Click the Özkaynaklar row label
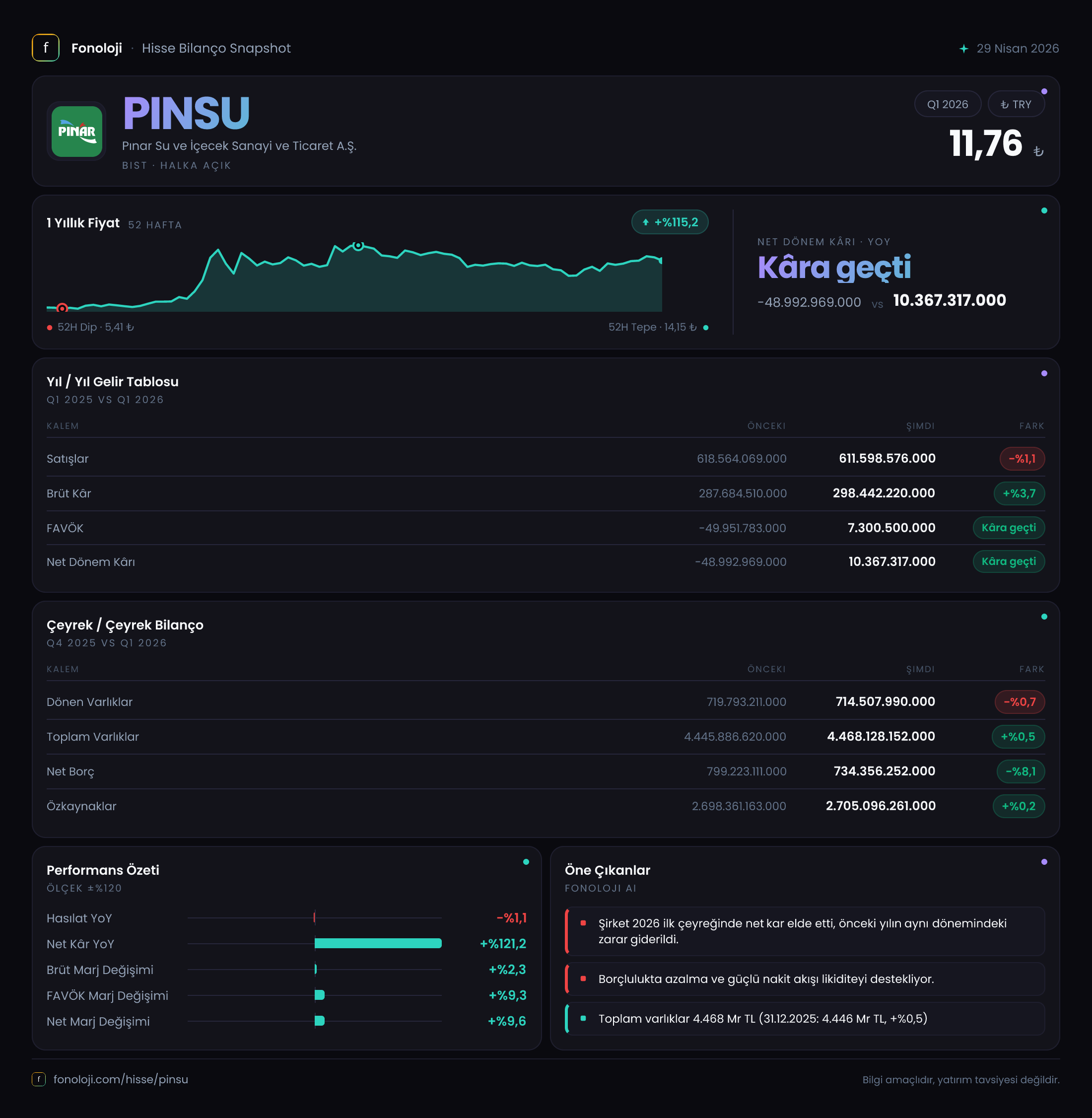Viewport: 1092px width, 1118px height. [81, 806]
